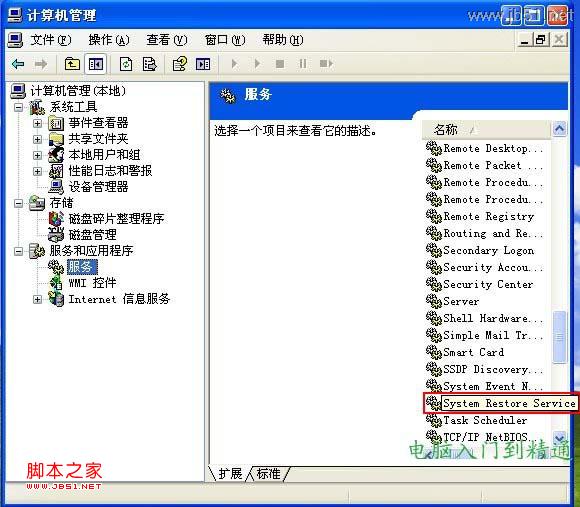Click the WMI 控件 icon
This screenshot has height=507, width=580.
(56, 283)
